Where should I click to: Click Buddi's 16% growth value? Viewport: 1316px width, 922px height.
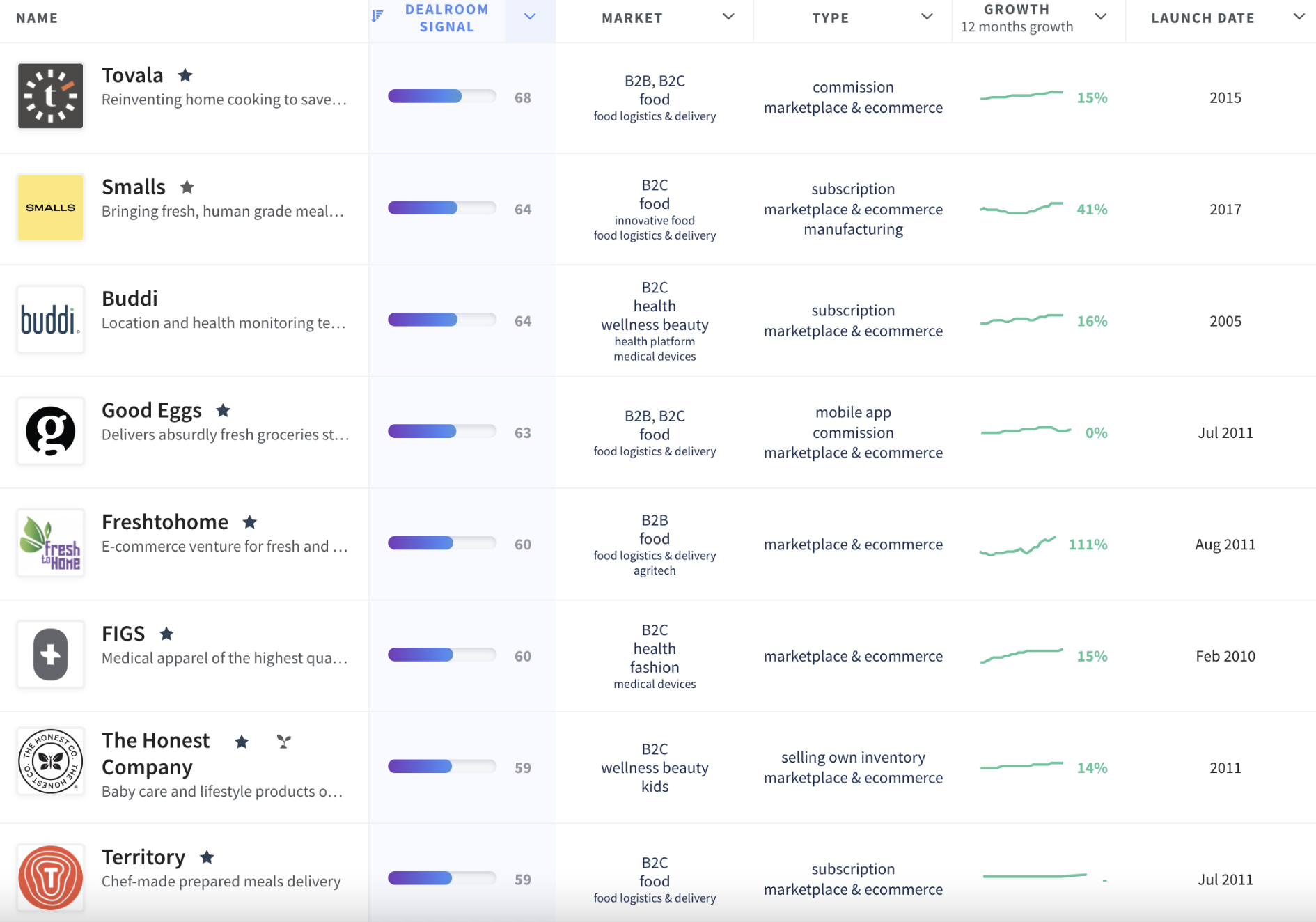pos(1092,321)
